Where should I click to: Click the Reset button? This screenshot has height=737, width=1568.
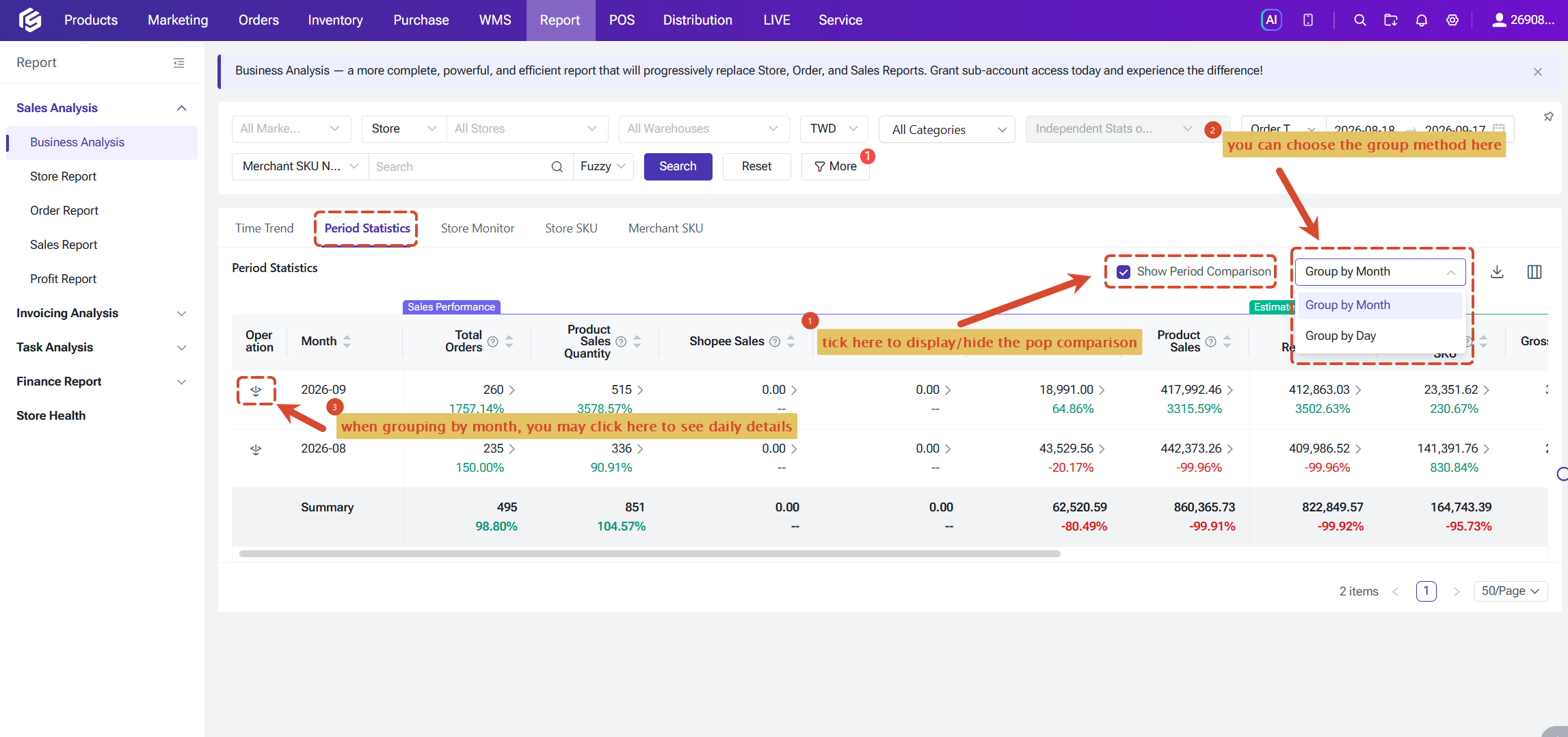[756, 166]
